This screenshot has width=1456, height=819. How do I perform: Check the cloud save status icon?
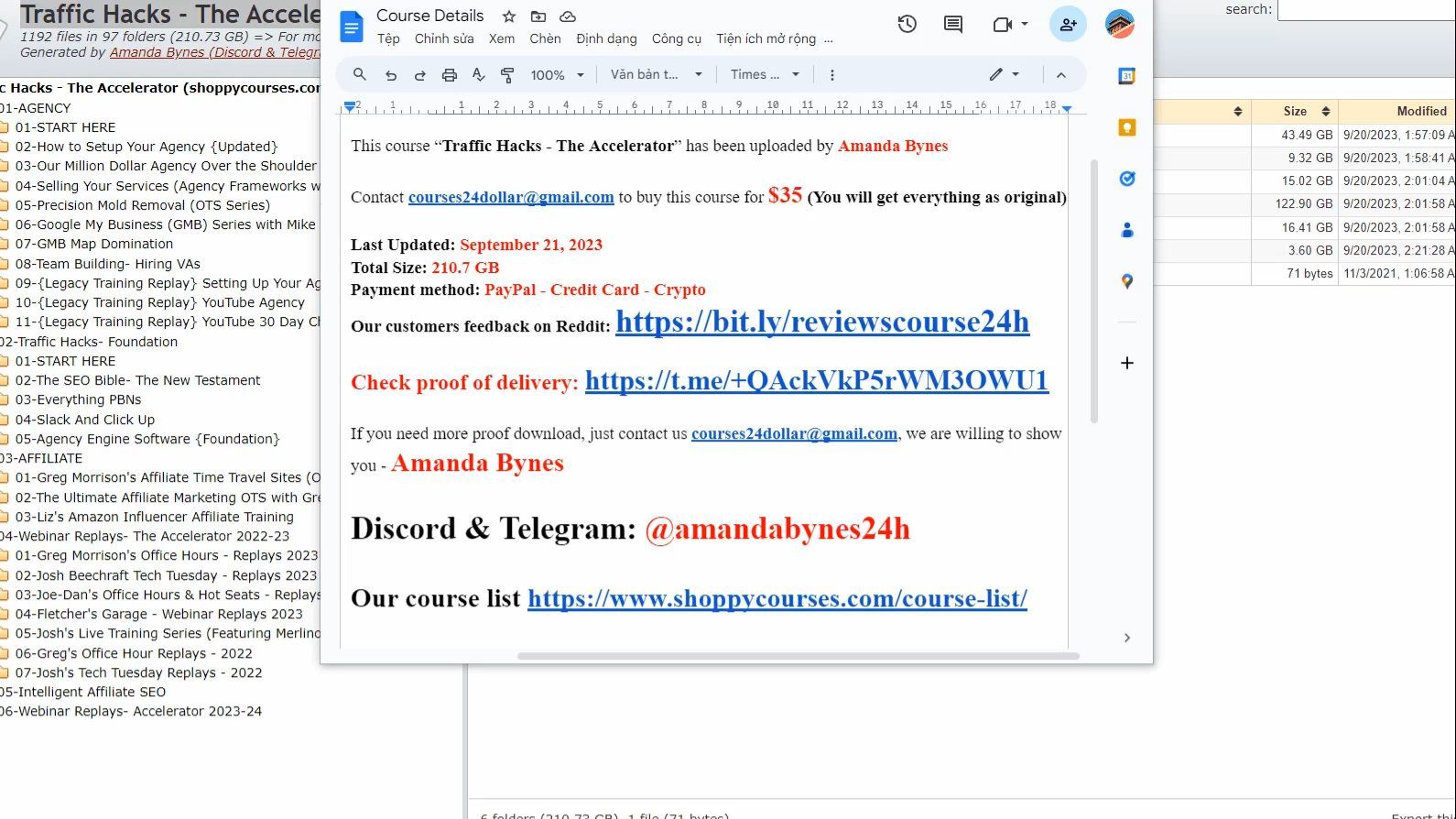(568, 16)
